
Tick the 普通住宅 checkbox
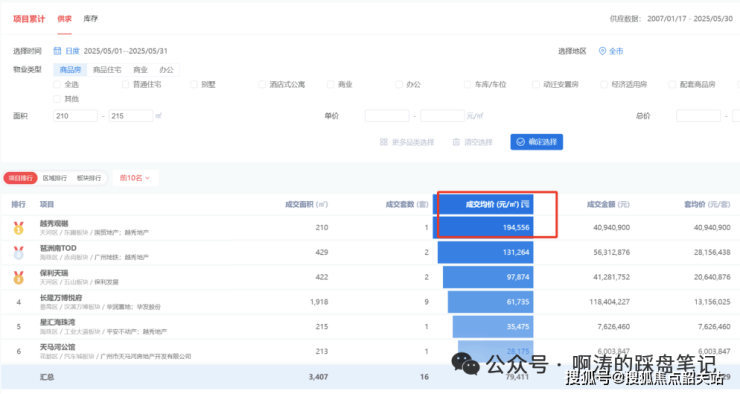[125, 84]
